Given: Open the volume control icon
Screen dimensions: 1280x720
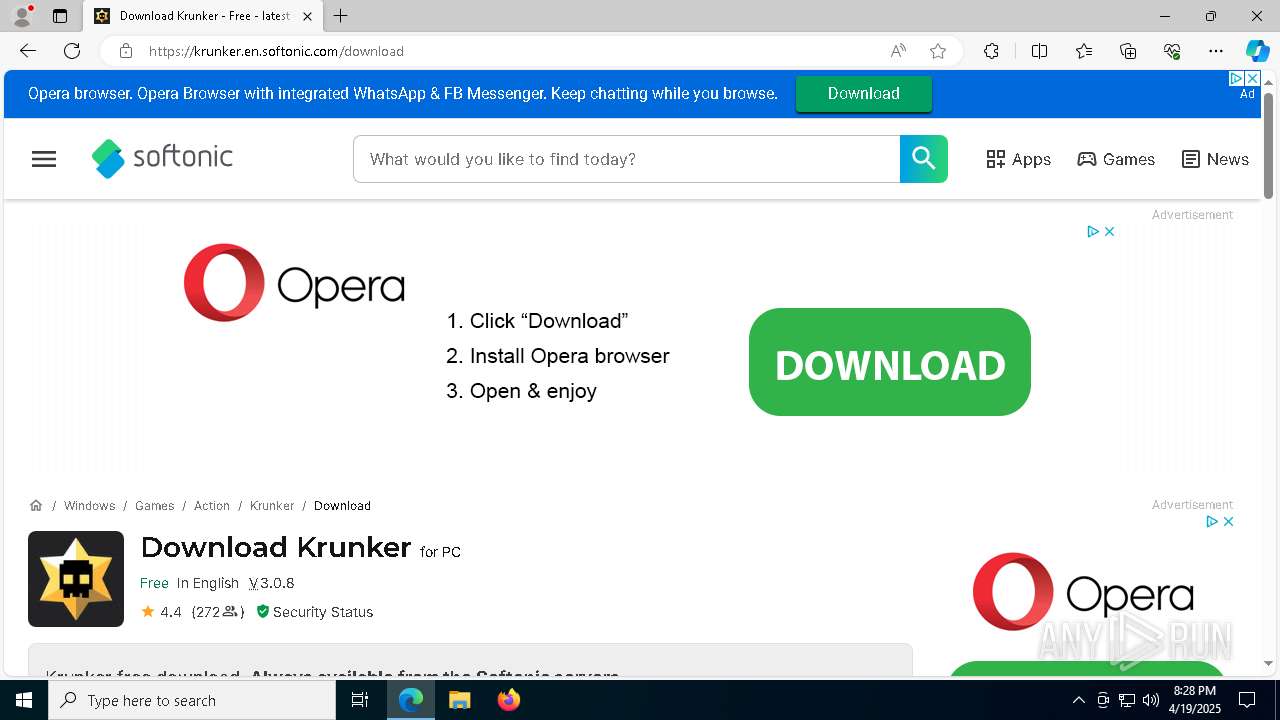Looking at the screenshot, I should pyautogui.click(x=1150, y=700).
